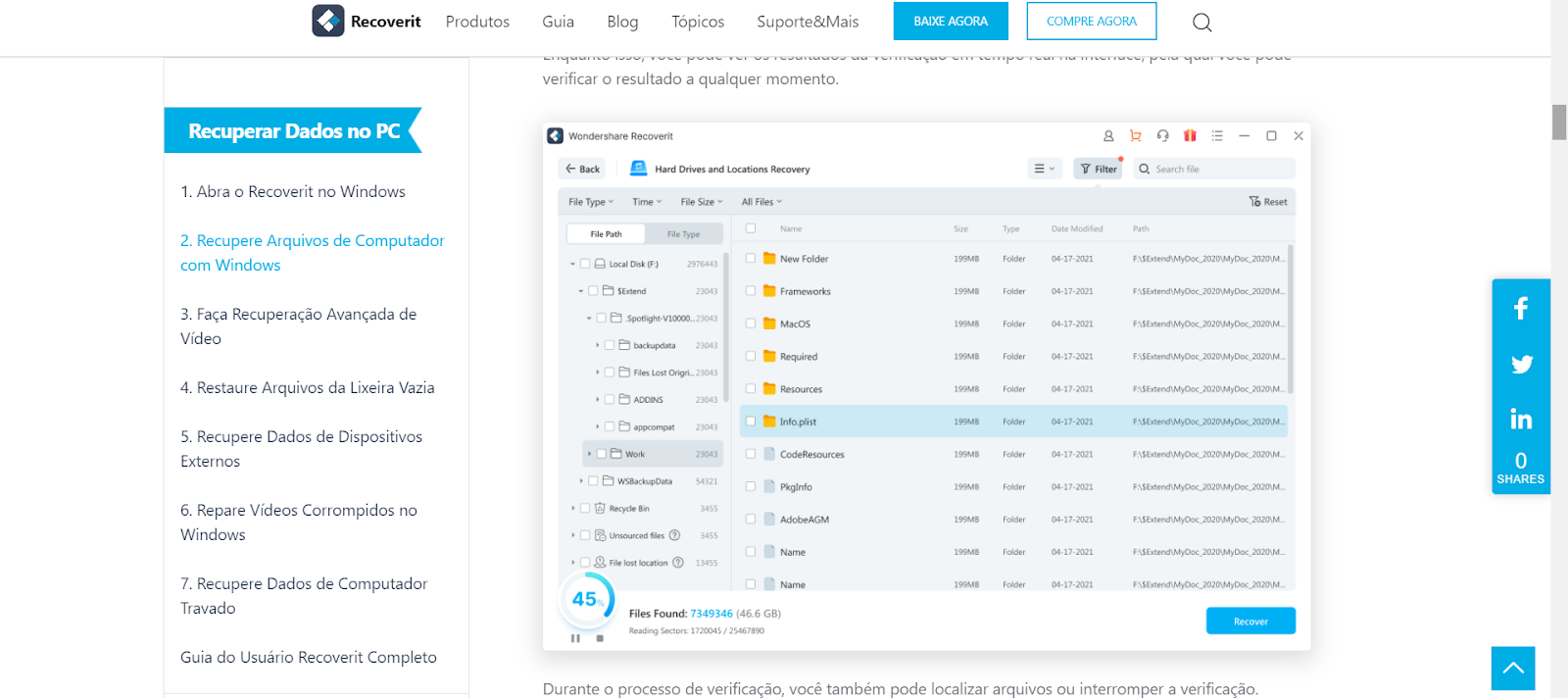Check the MacOS row checkbox
Viewport: 1568px width, 698px height.
pyautogui.click(x=751, y=324)
